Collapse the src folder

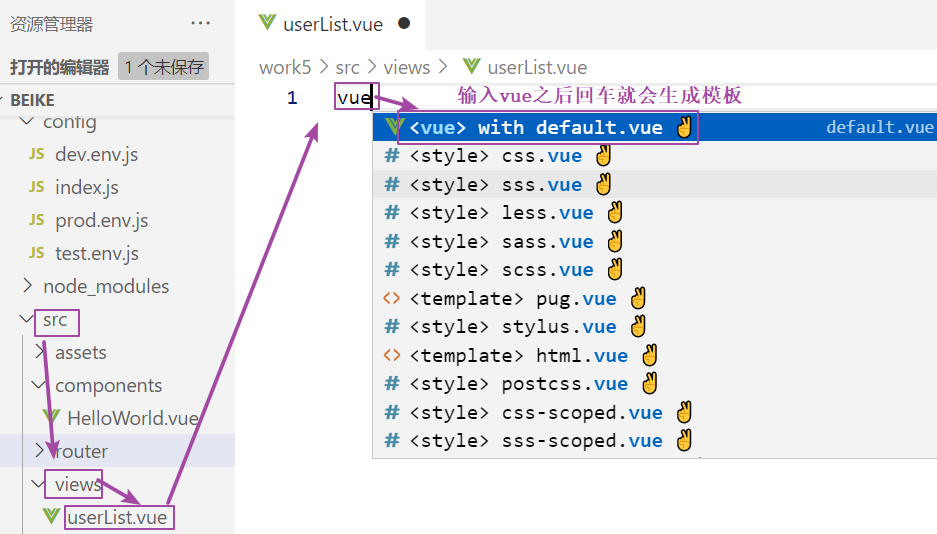[x=26, y=320]
